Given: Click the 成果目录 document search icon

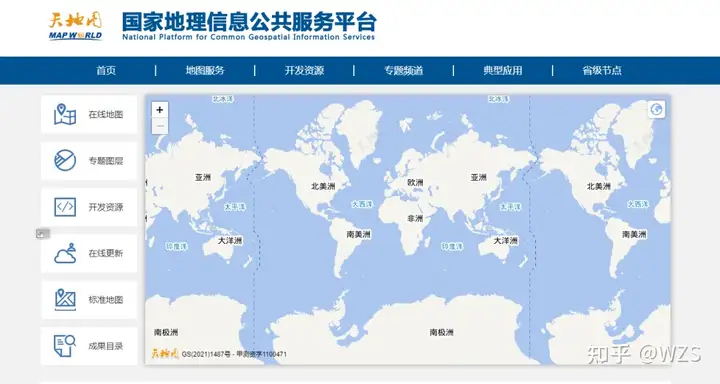Looking at the screenshot, I should coord(65,346).
